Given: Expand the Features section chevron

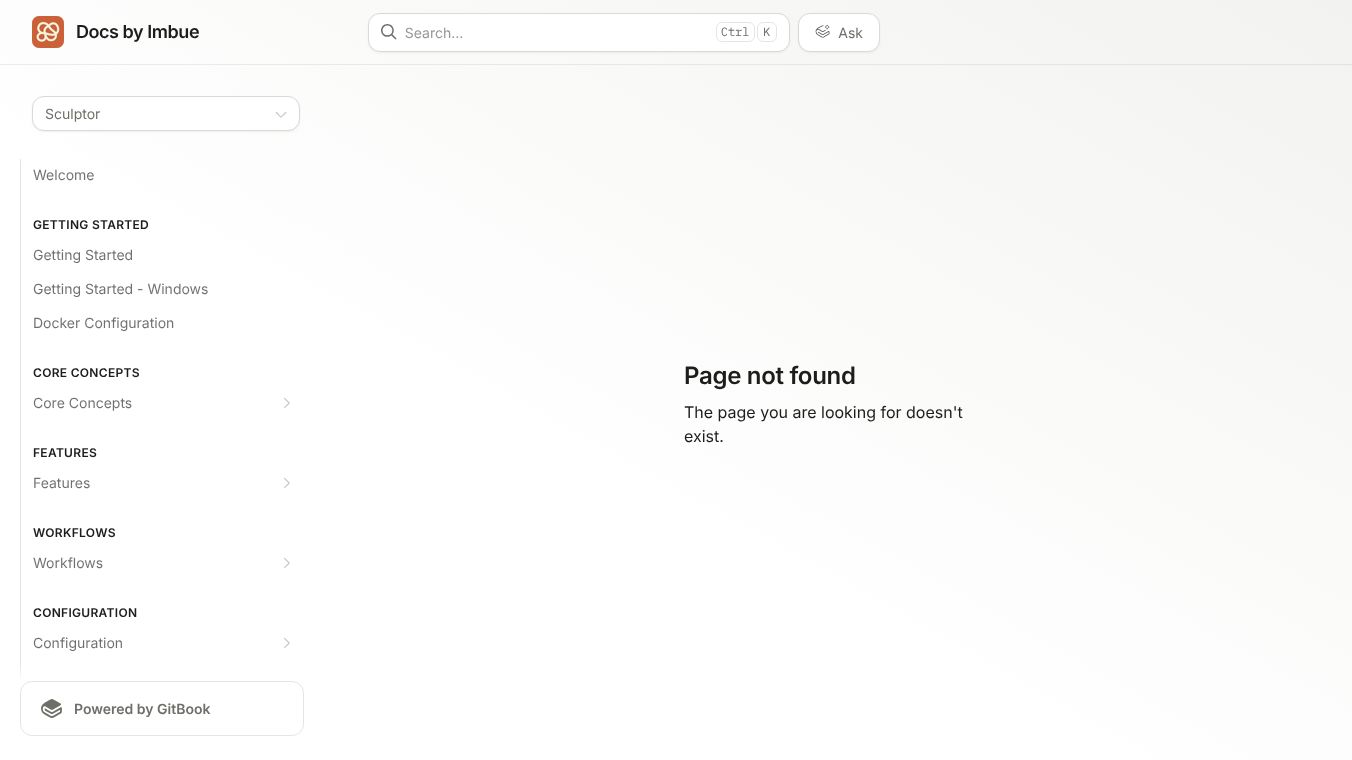Looking at the screenshot, I should pyautogui.click(x=286, y=483).
